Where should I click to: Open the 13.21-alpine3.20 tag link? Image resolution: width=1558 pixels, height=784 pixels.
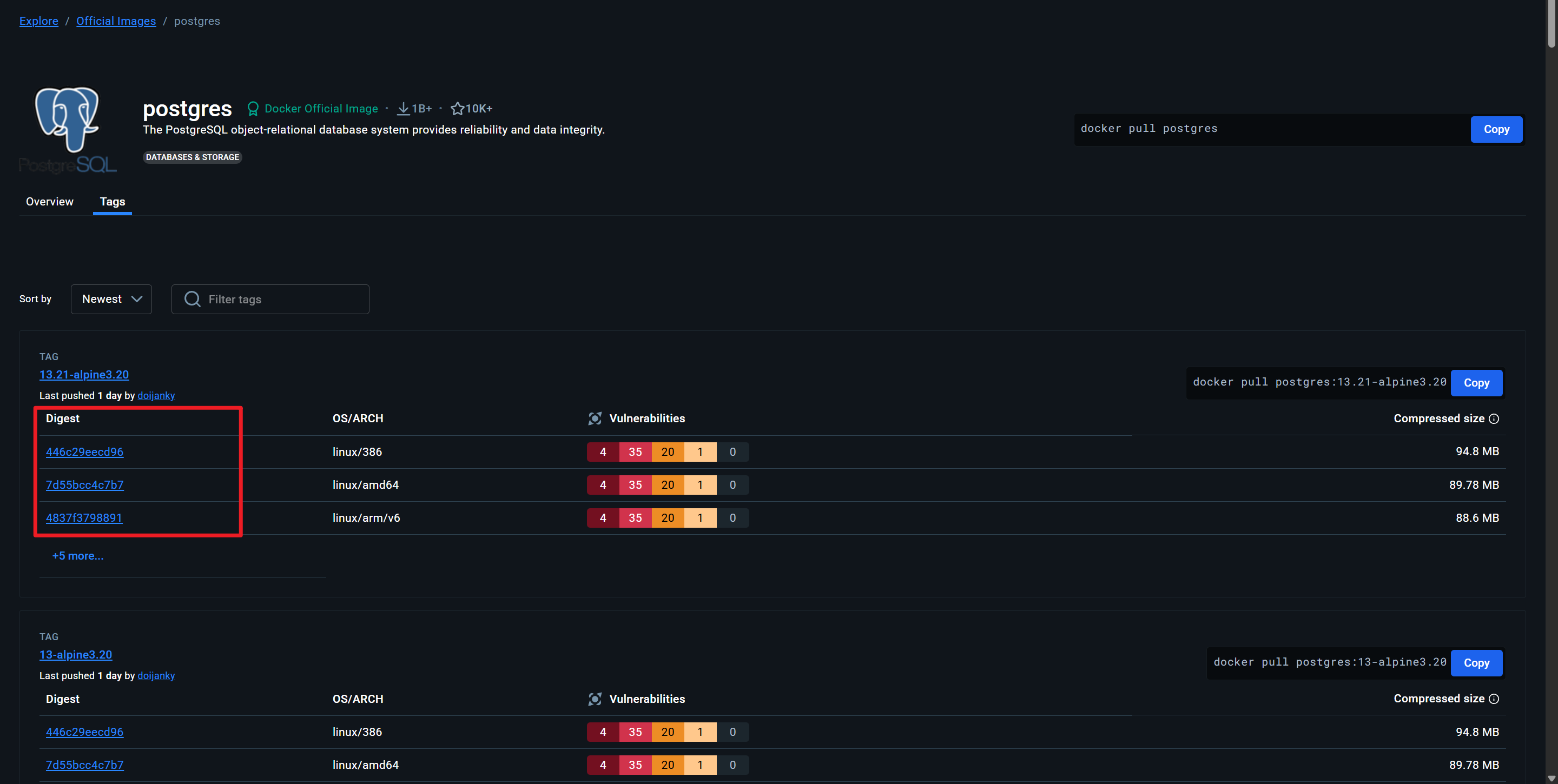coord(84,375)
